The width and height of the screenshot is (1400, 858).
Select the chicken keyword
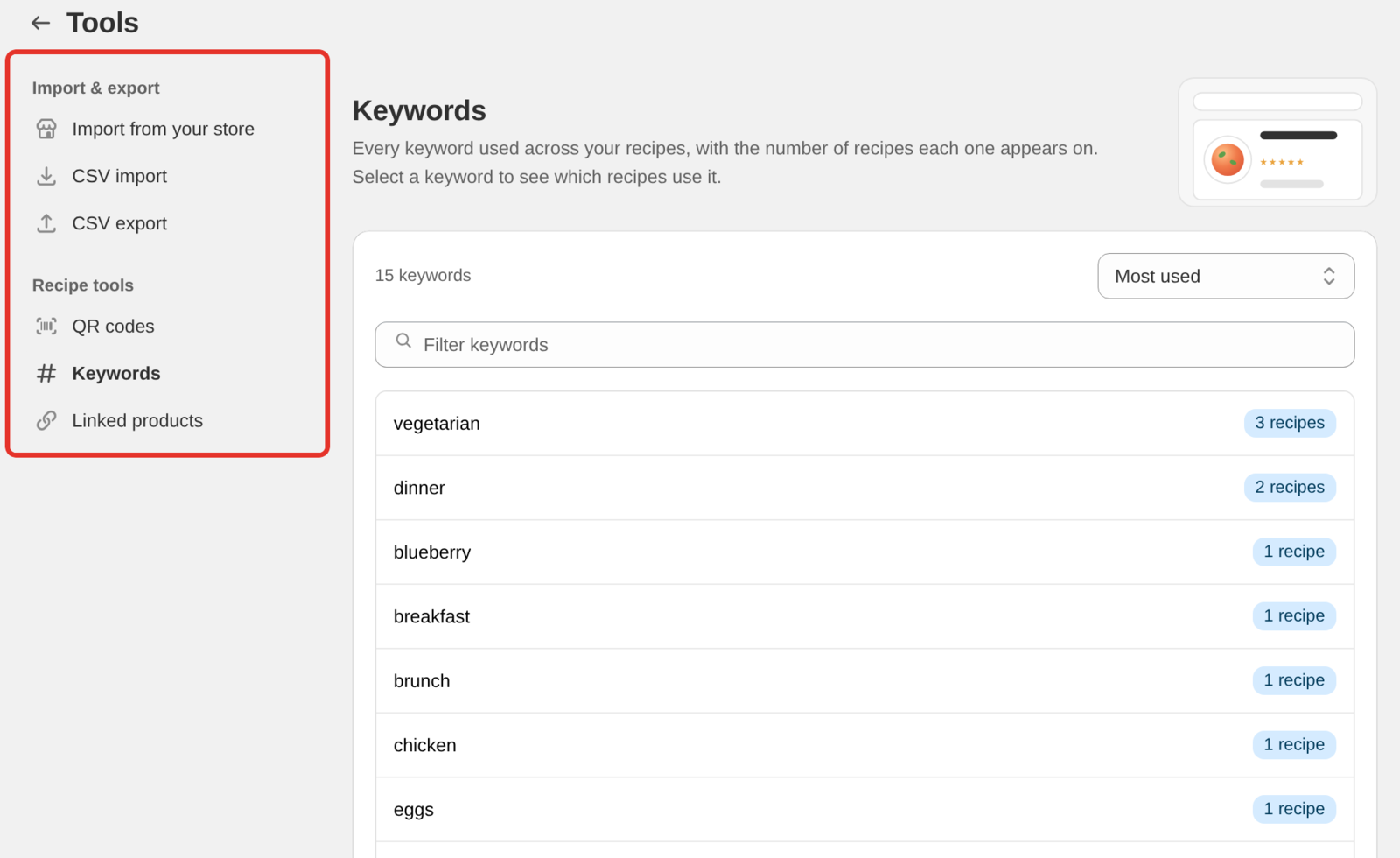[x=864, y=745]
